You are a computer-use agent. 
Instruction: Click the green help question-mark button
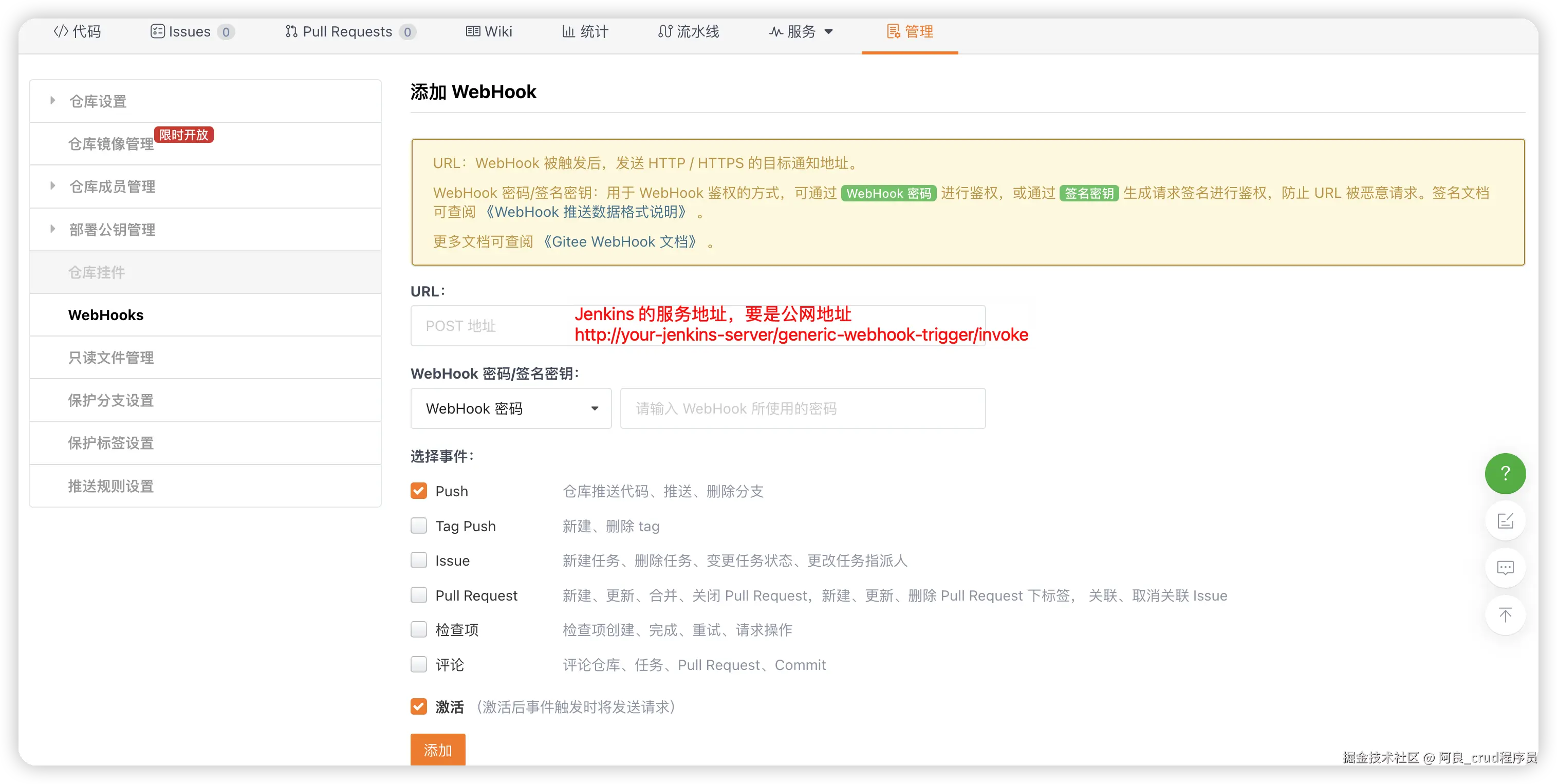(1505, 473)
